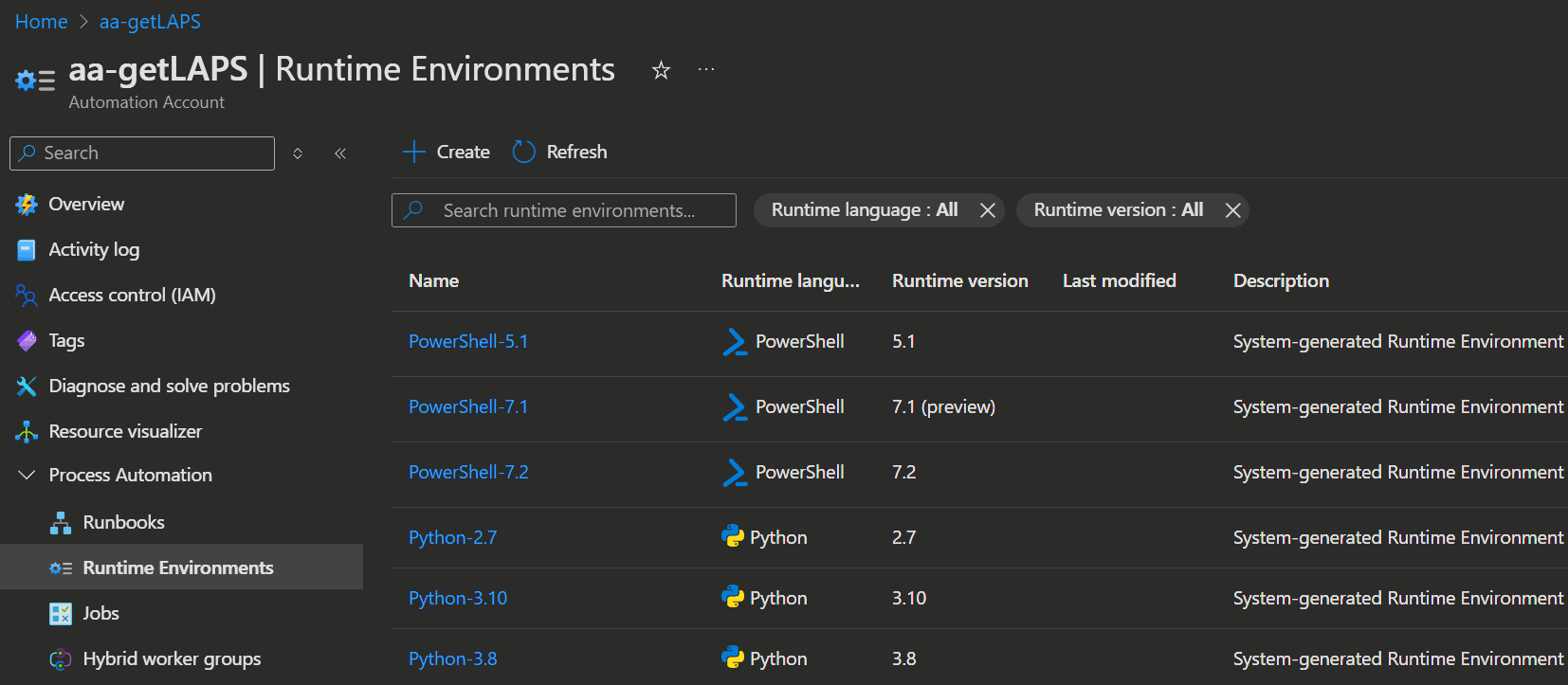
Task: Open Runtime language filter dropdown
Action: [864, 210]
